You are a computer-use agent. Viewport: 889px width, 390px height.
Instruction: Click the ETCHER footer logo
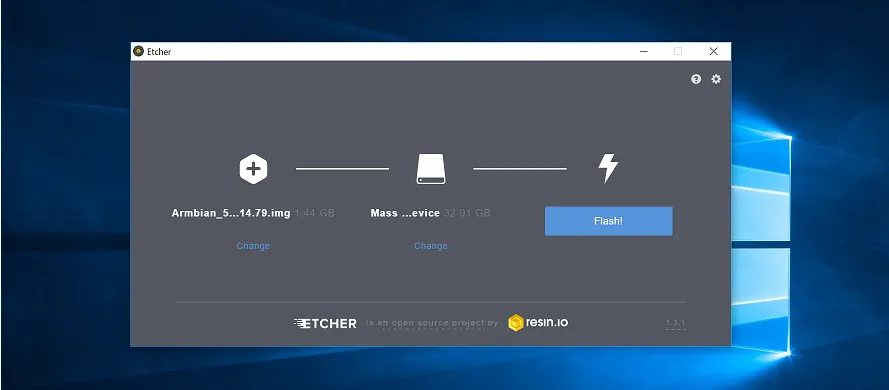325,324
